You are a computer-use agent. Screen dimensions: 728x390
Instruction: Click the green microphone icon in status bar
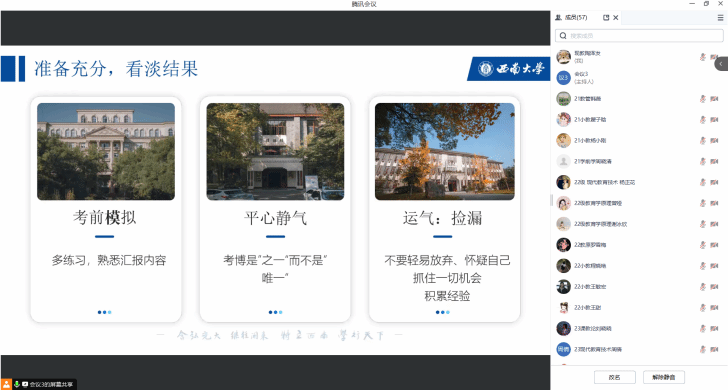[17, 384]
